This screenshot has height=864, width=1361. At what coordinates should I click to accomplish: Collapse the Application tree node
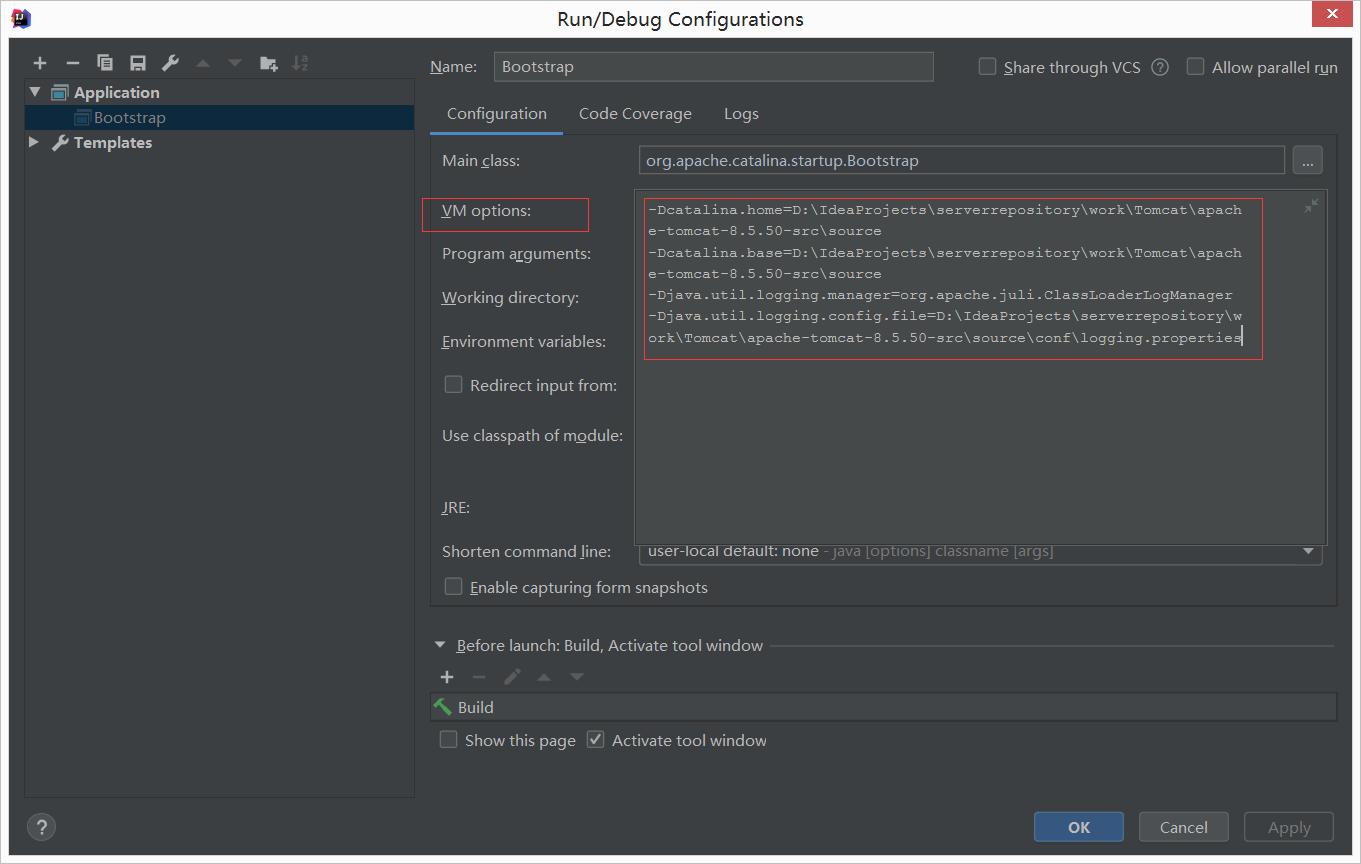point(36,92)
